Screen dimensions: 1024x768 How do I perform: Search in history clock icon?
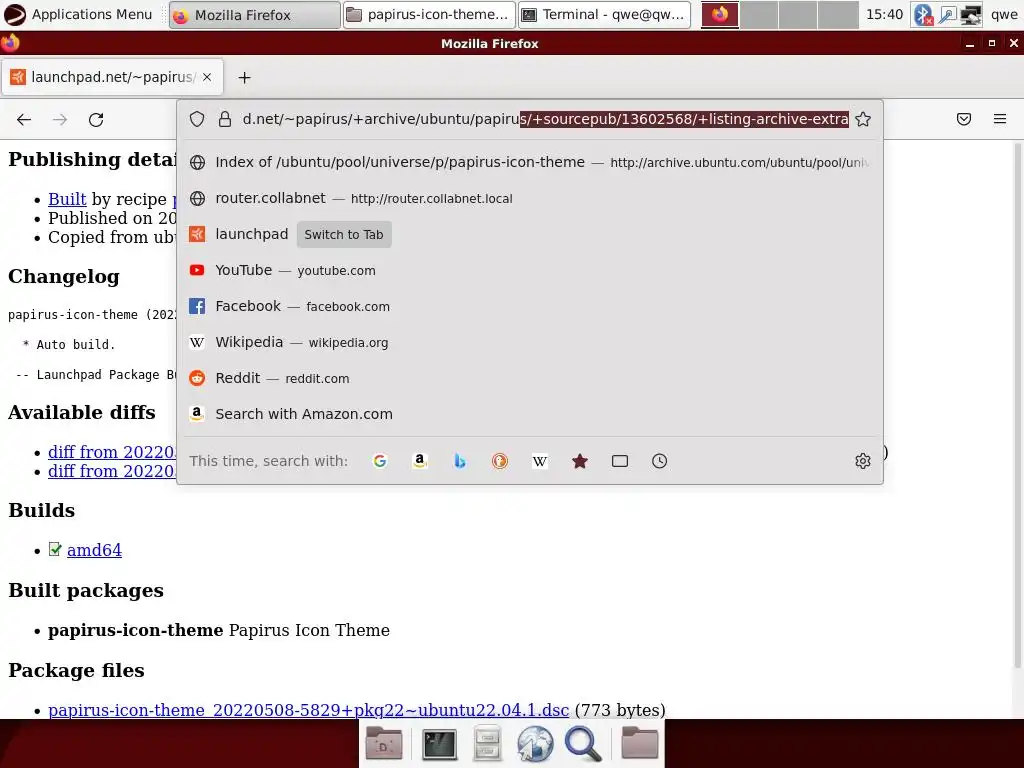pyautogui.click(x=660, y=461)
